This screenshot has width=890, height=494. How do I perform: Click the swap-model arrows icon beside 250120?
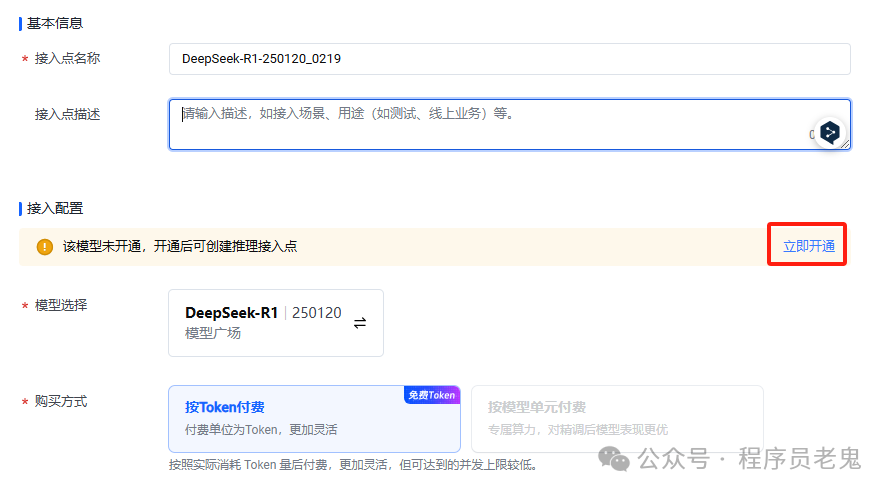360,323
